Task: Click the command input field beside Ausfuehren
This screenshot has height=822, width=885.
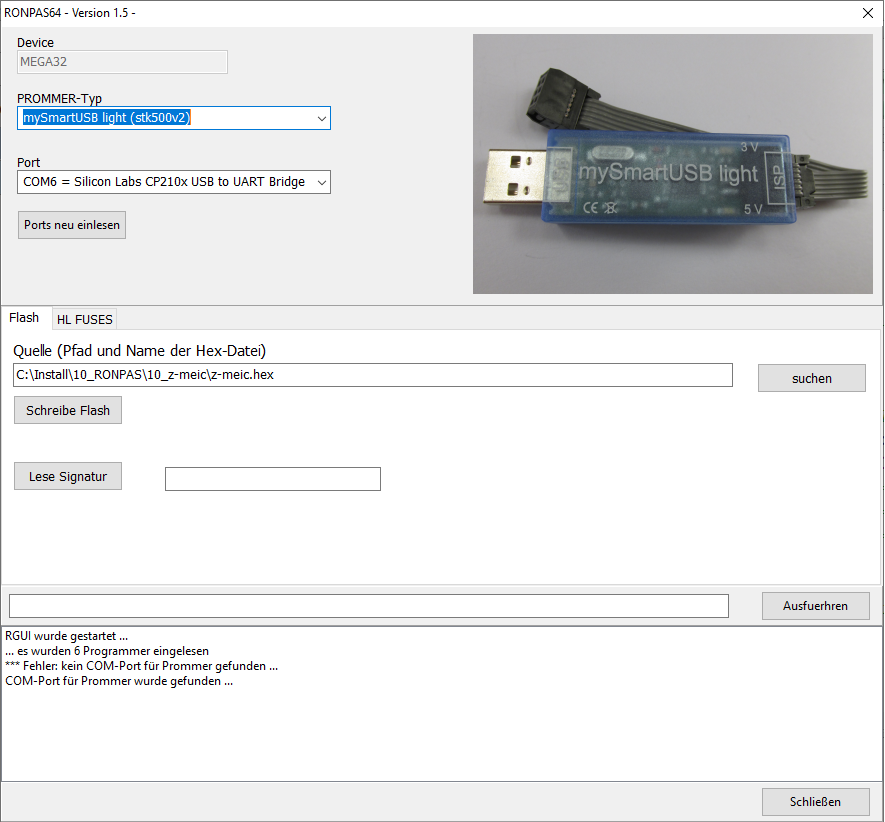Action: [x=369, y=606]
